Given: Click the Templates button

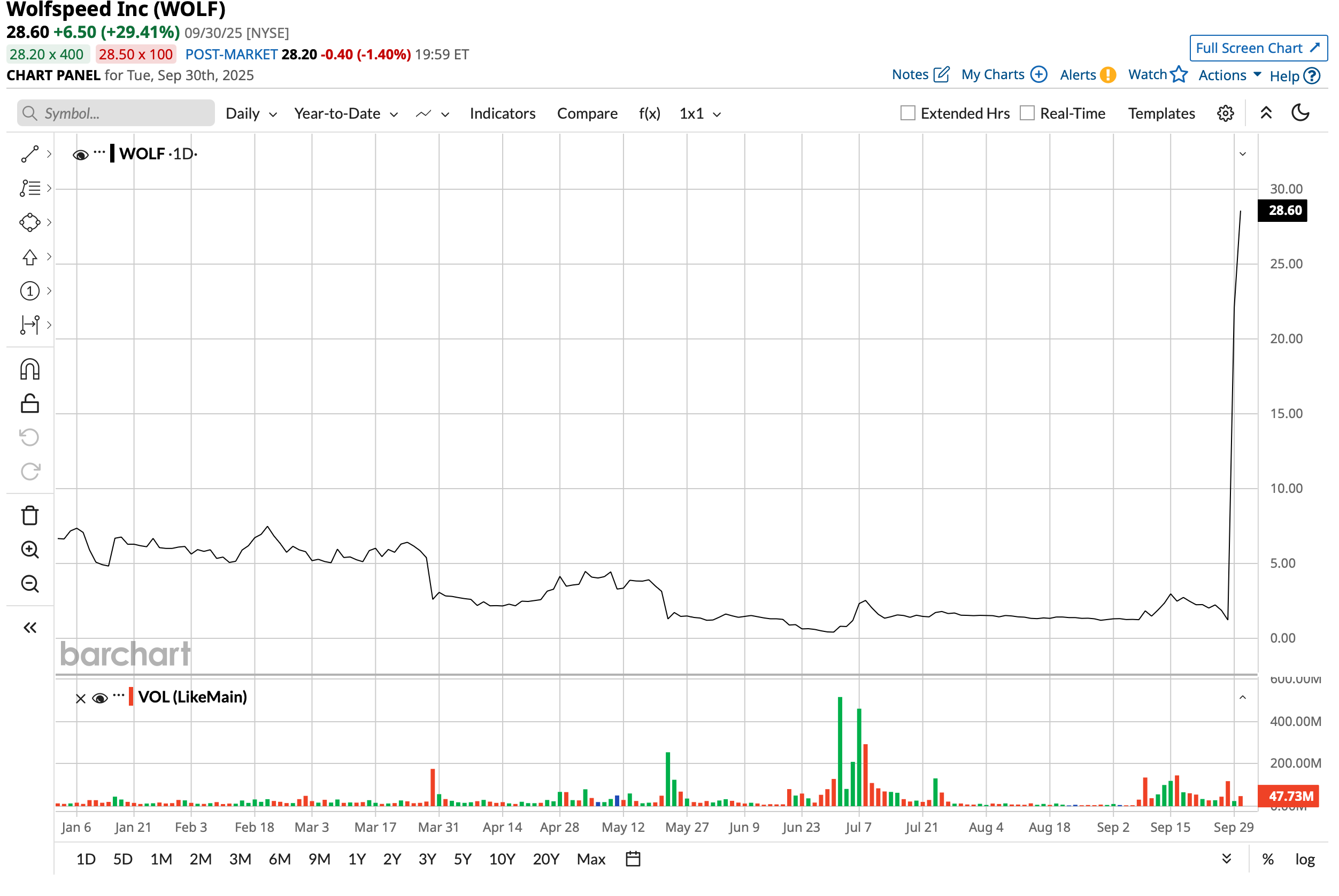Looking at the screenshot, I should [1161, 114].
